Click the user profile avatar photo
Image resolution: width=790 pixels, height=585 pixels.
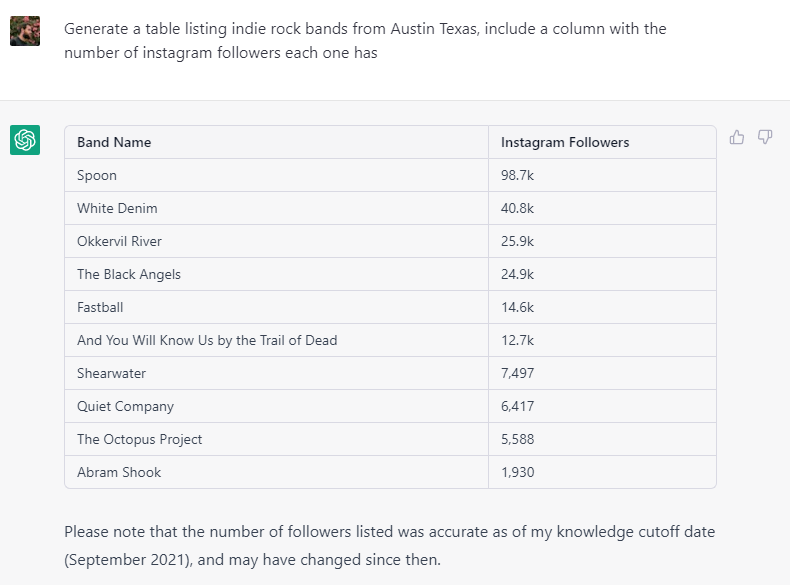[x=25, y=31]
